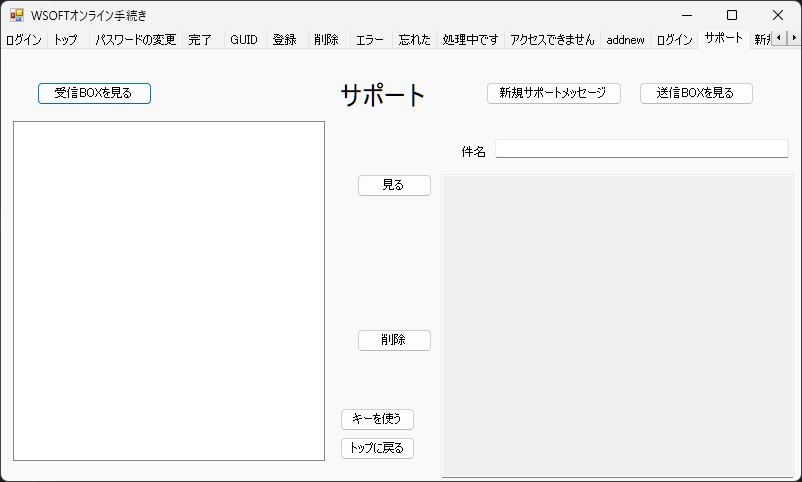Select the サポート tab
Image resolution: width=802 pixels, height=482 pixels.
click(724, 38)
